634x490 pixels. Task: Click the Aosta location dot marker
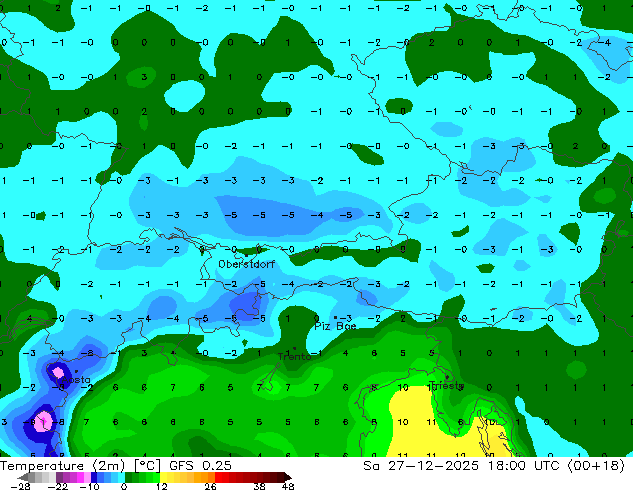pos(76,371)
